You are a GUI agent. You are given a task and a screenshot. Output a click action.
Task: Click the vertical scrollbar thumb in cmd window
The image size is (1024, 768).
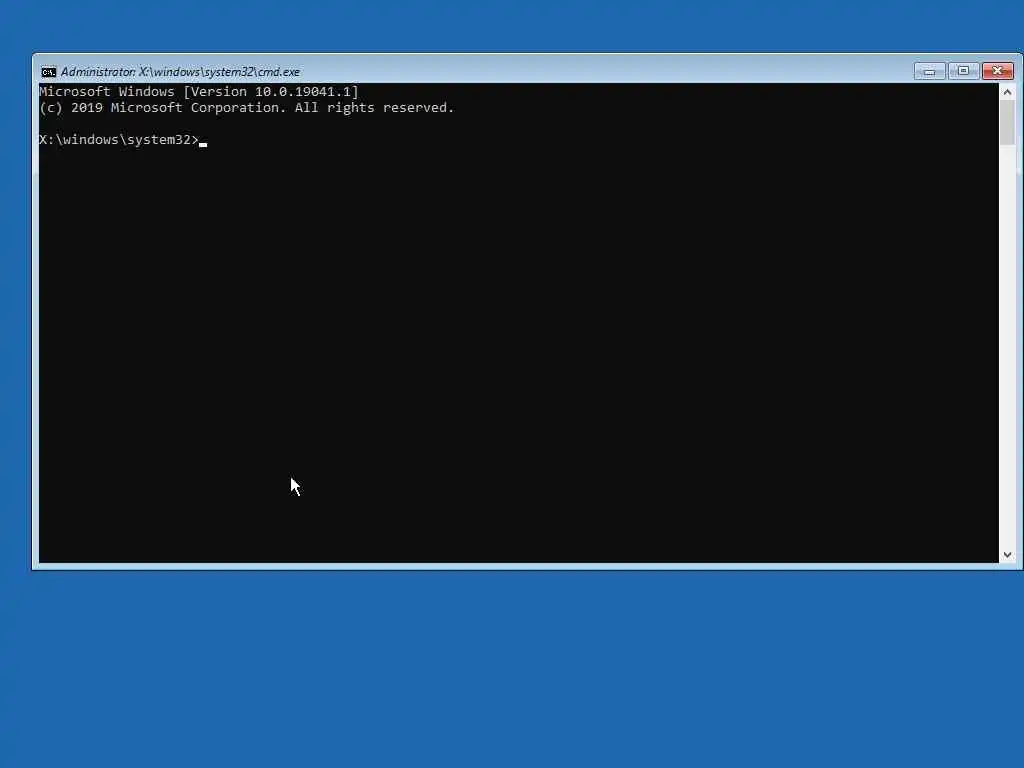click(1007, 123)
